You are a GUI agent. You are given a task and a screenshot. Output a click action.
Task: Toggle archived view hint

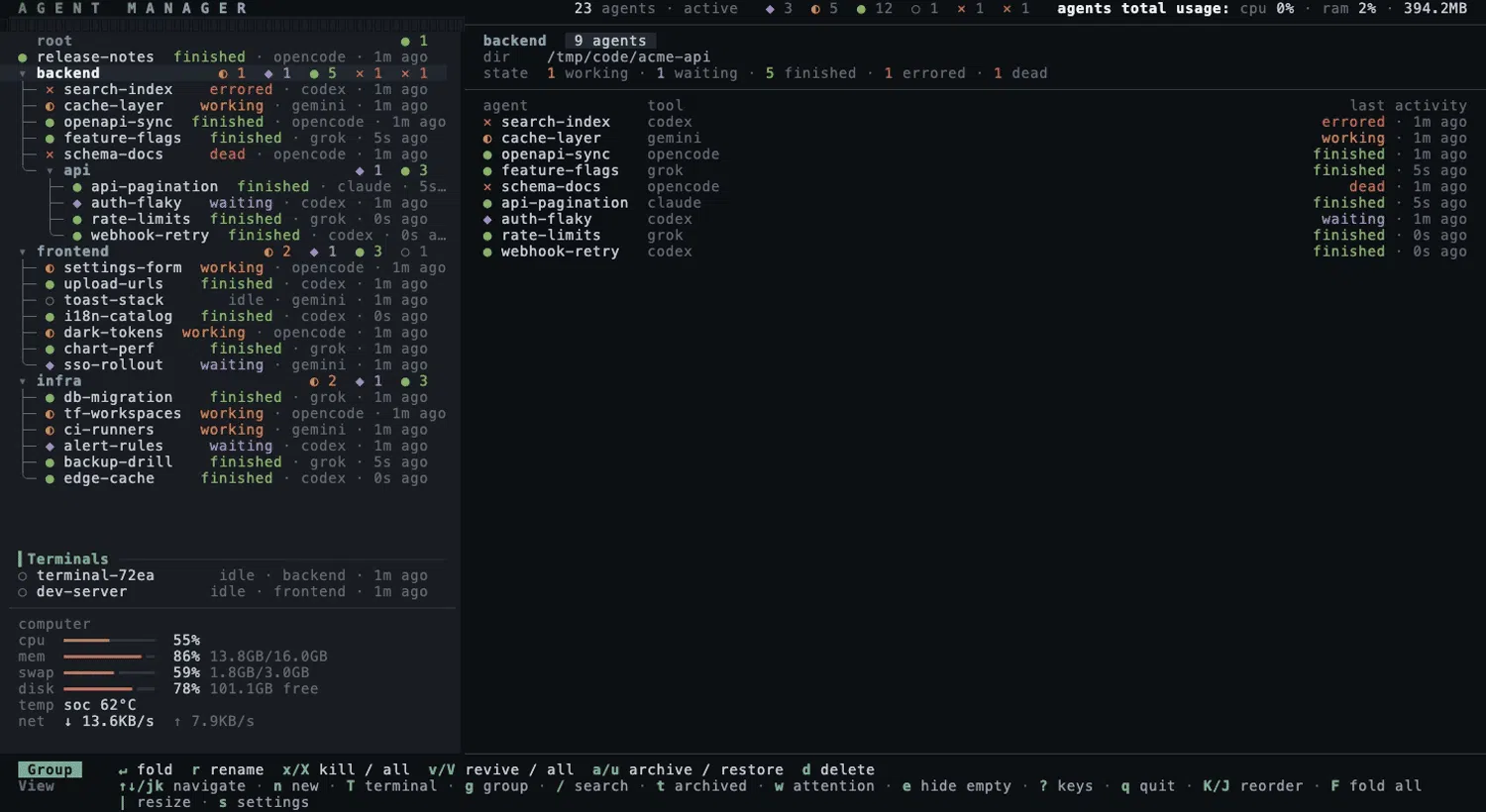pos(701,786)
